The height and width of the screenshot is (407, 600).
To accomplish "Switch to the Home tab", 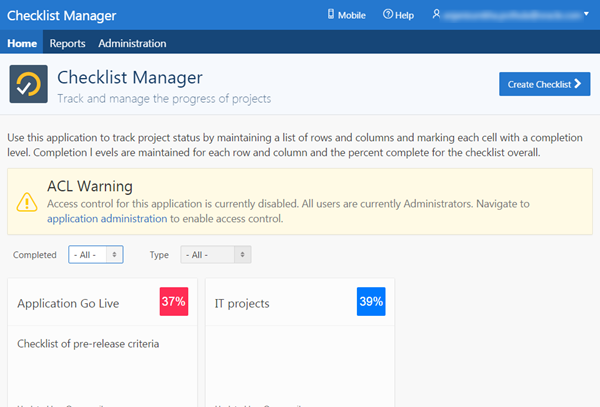I will [22, 43].
